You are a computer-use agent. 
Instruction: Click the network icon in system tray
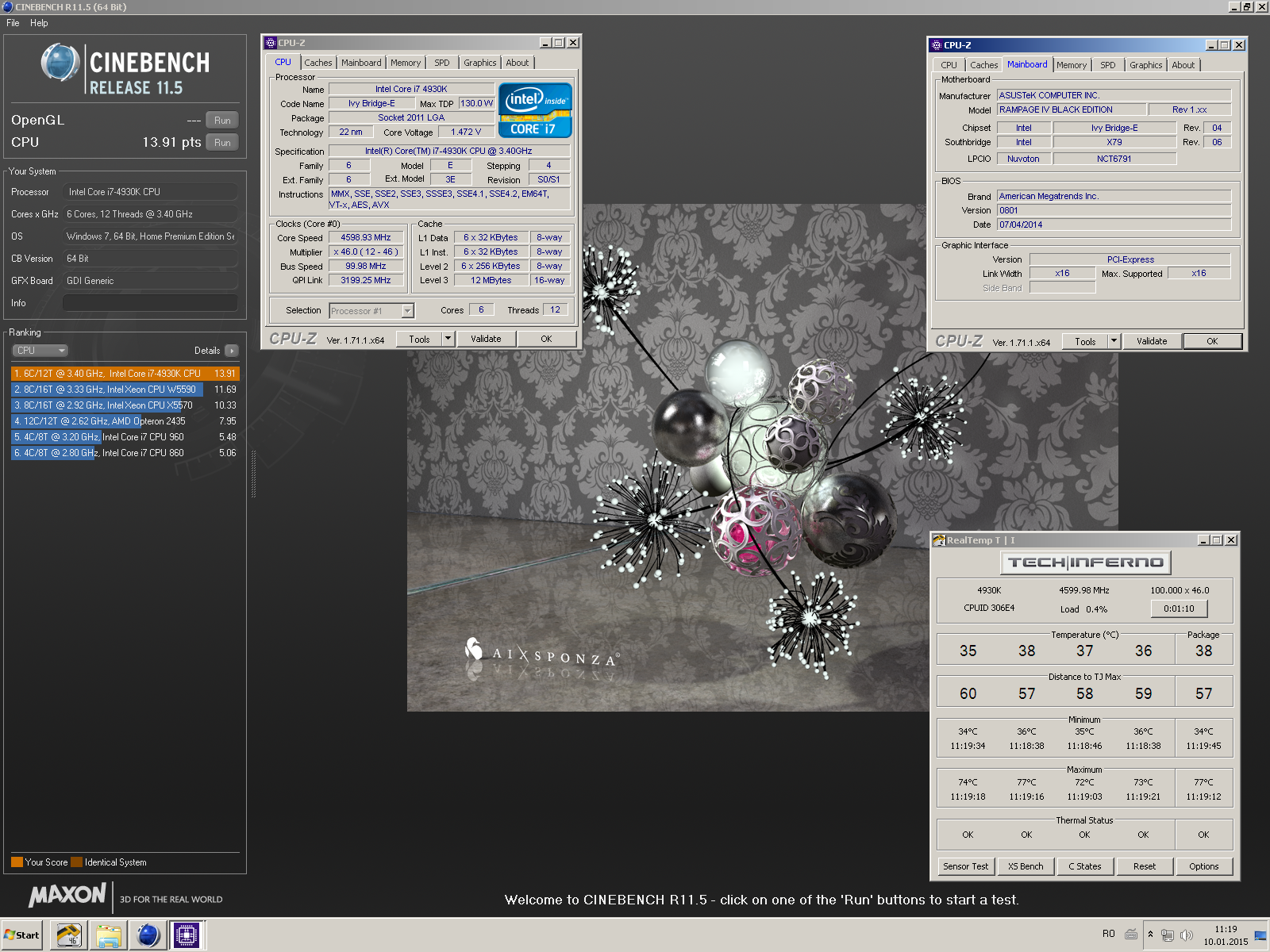click(x=1168, y=935)
